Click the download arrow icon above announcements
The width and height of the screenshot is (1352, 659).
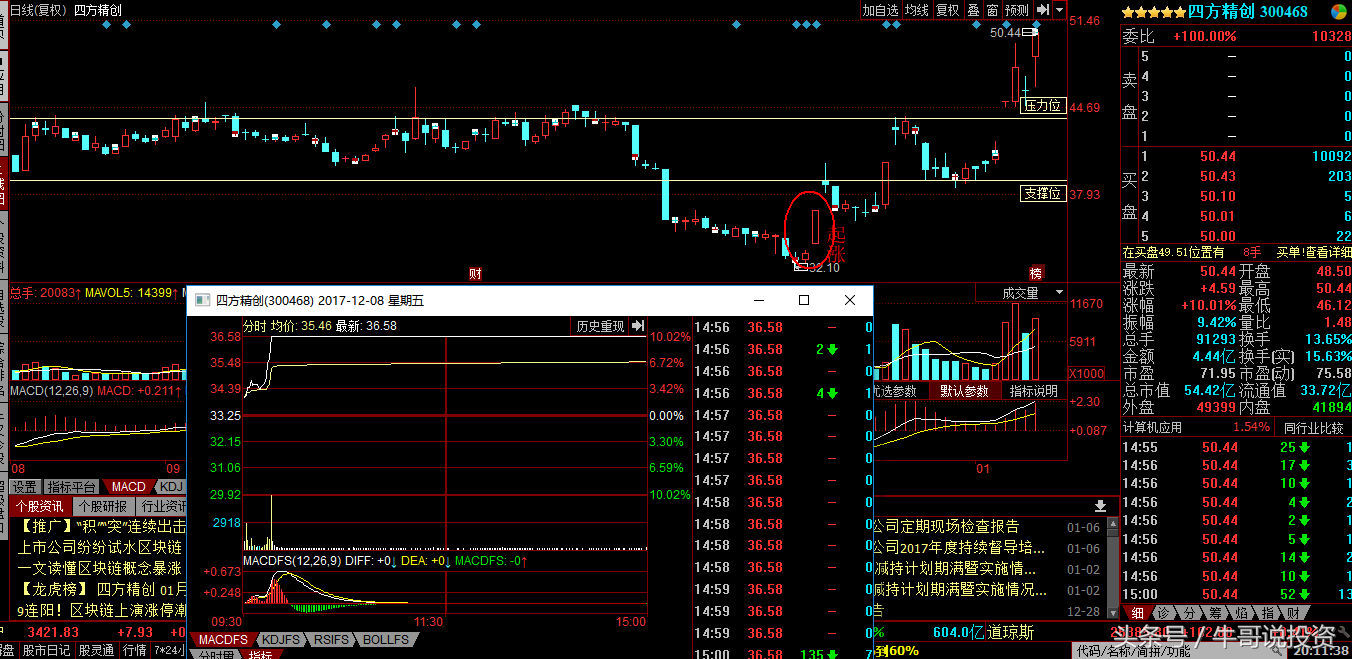click(x=1101, y=506)
